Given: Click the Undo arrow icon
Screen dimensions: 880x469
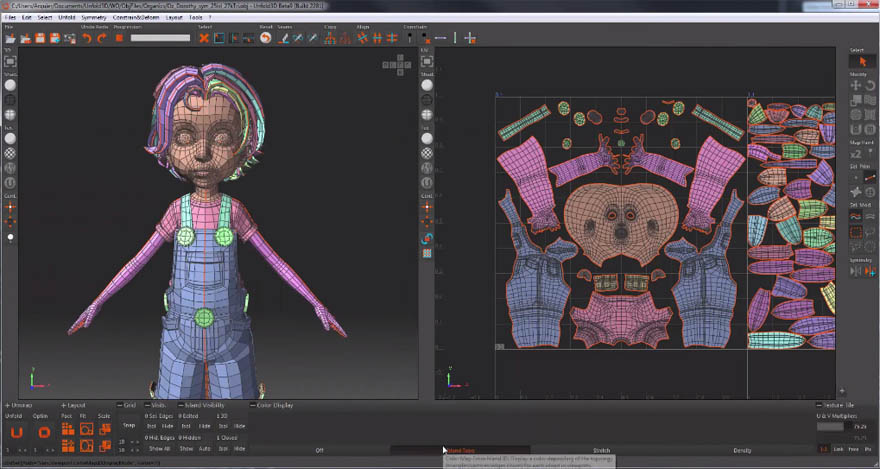Looking at the screenshot, I should click(87, 38).
